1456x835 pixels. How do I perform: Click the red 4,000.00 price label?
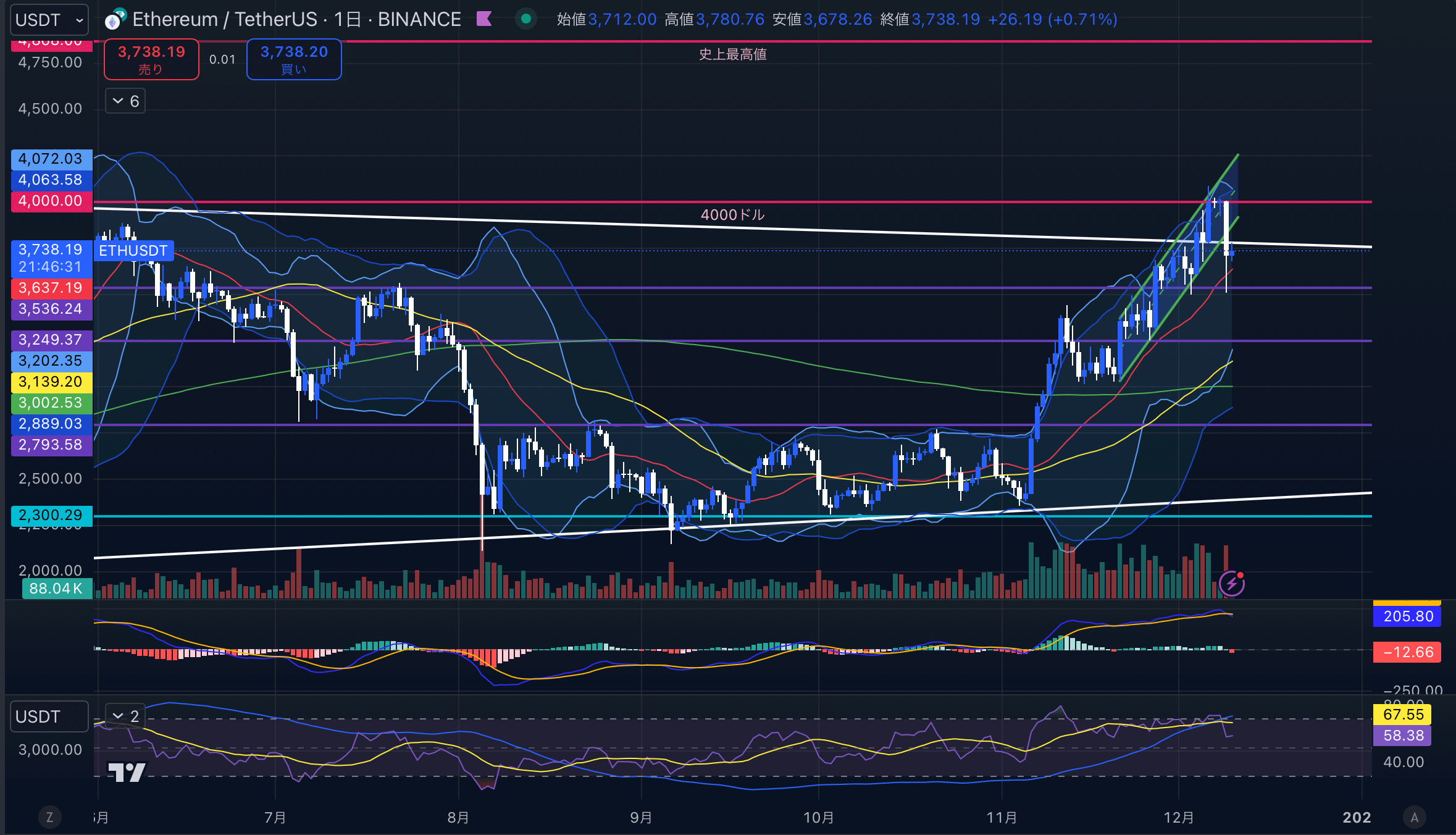point(51,201)
